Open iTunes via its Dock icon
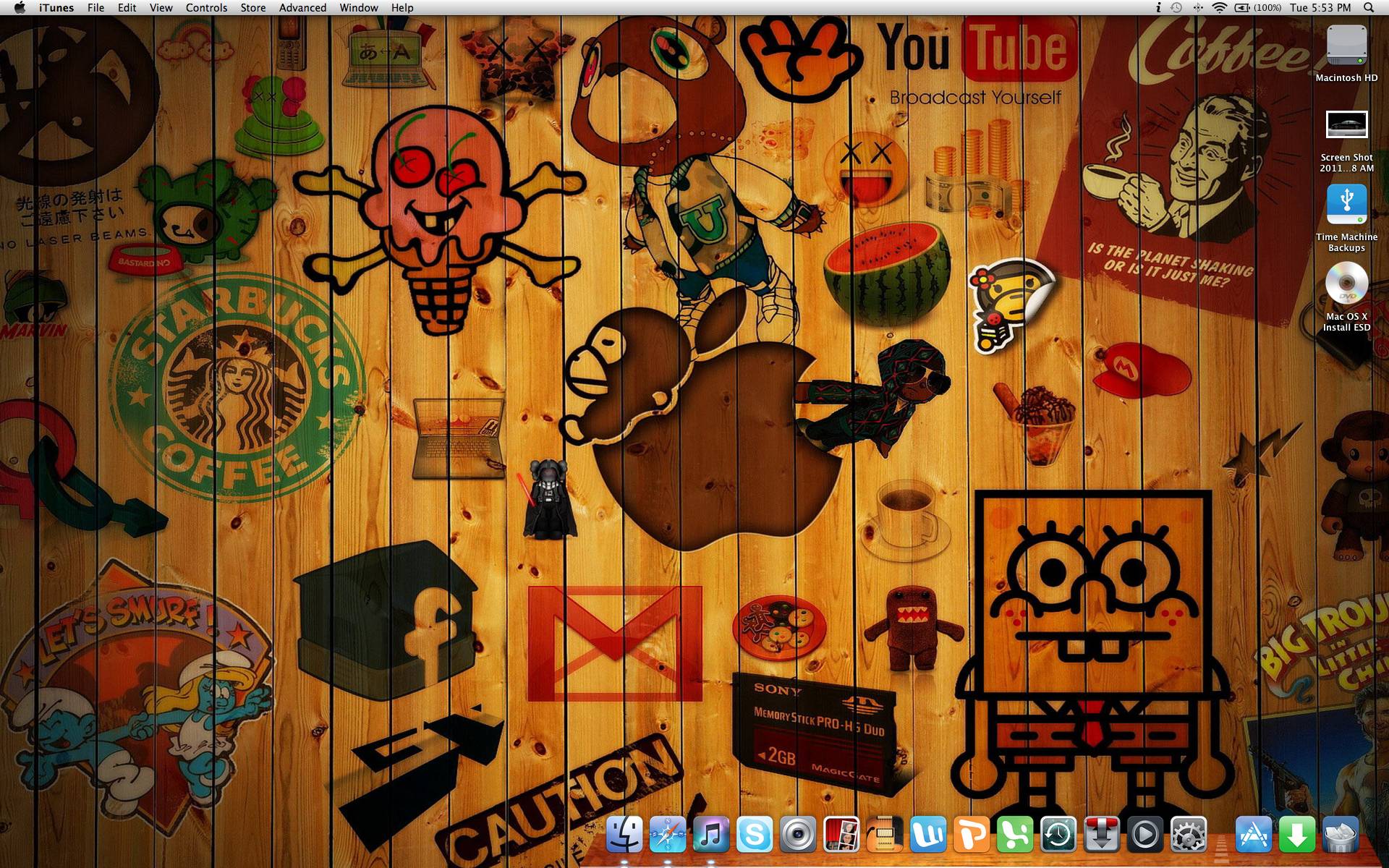This screenshot has height=868, width=1389. 710,835
